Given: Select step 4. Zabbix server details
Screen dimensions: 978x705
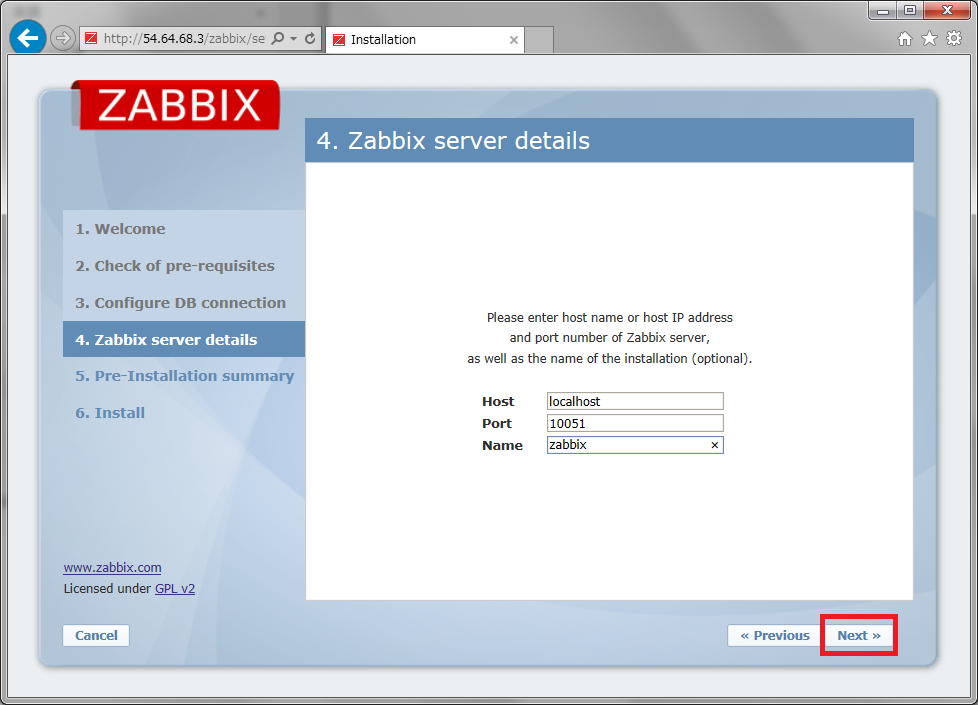Looking at the screenshot, I should click(x=183, y=339).
